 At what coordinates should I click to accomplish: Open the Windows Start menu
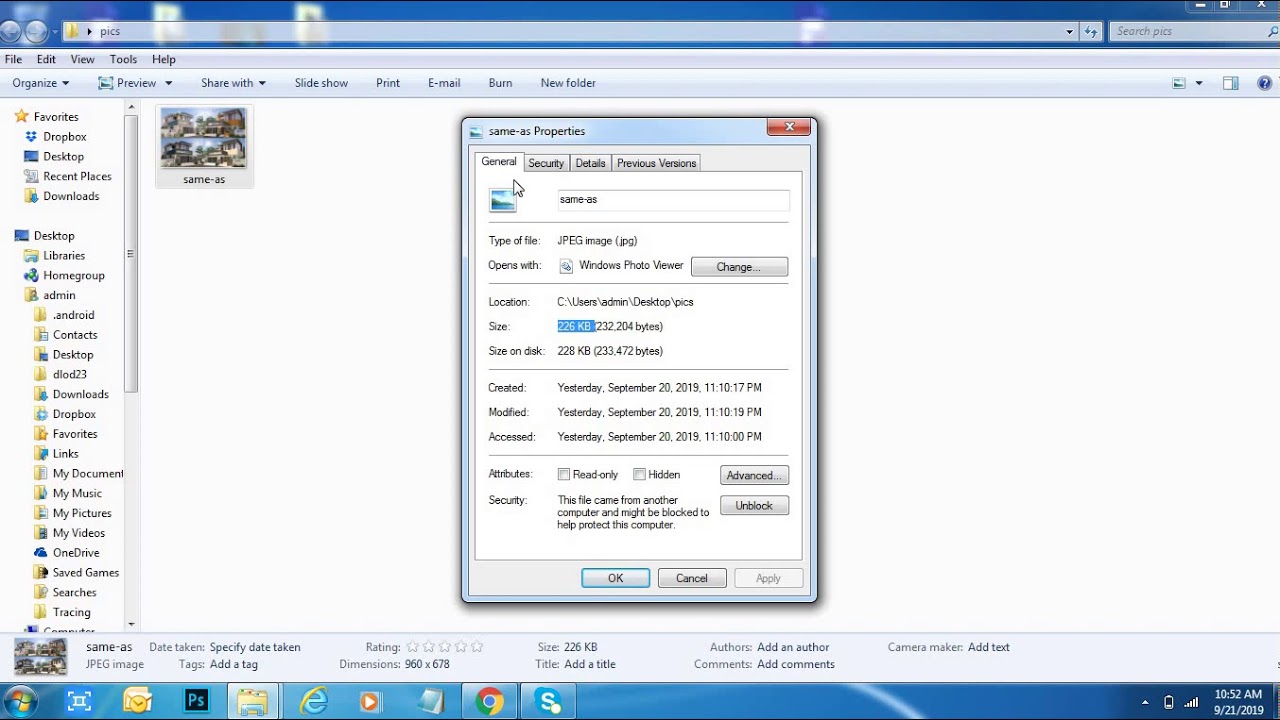pos(20,701)
